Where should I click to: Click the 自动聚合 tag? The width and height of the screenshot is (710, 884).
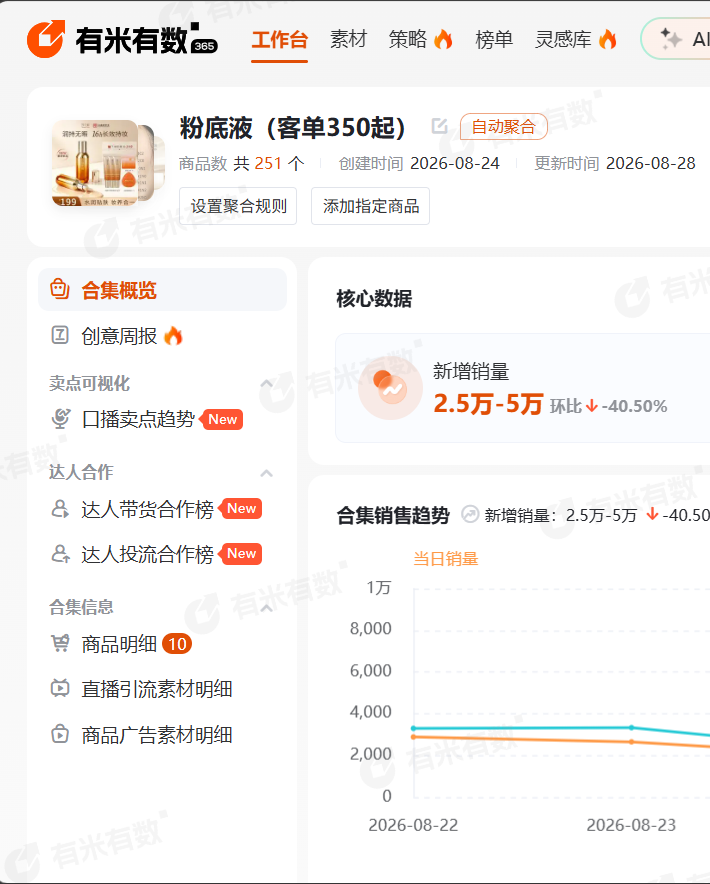click(x=504, y=126)
